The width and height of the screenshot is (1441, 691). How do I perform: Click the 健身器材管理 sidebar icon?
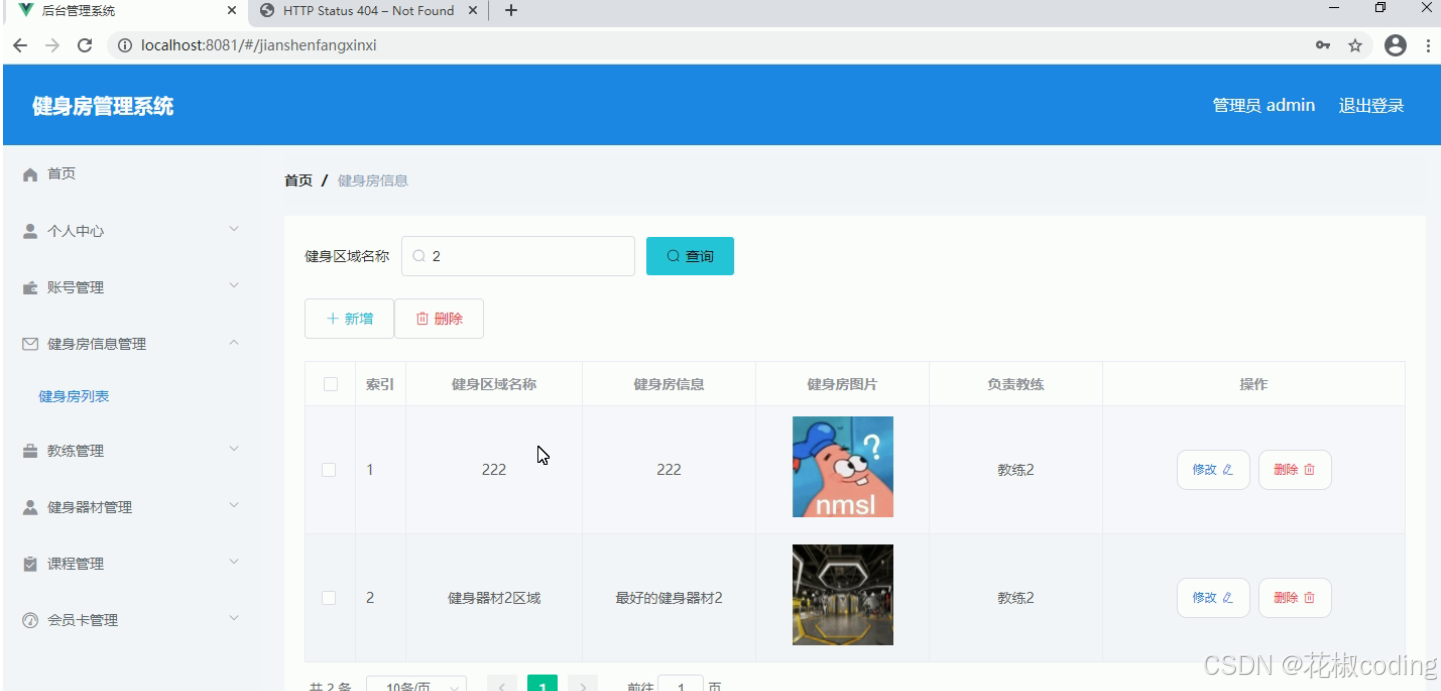coord(30,507)
